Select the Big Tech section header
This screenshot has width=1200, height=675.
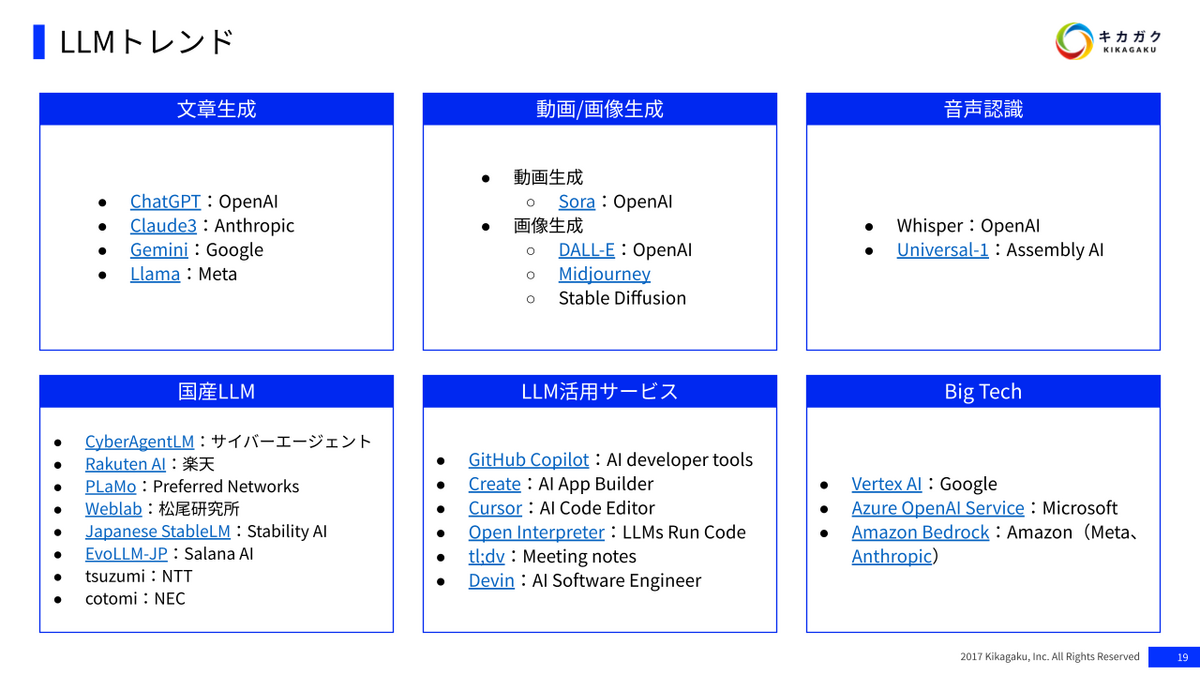tap(983, 391)
